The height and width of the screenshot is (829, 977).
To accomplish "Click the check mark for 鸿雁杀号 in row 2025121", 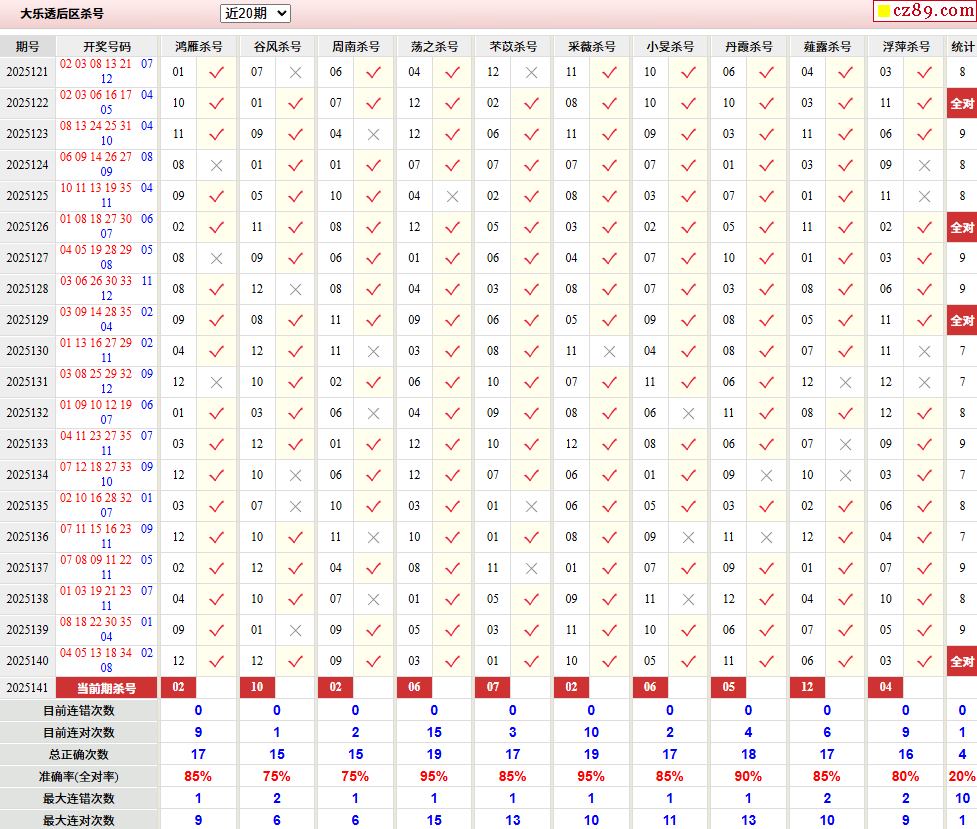I will (216, 72).
